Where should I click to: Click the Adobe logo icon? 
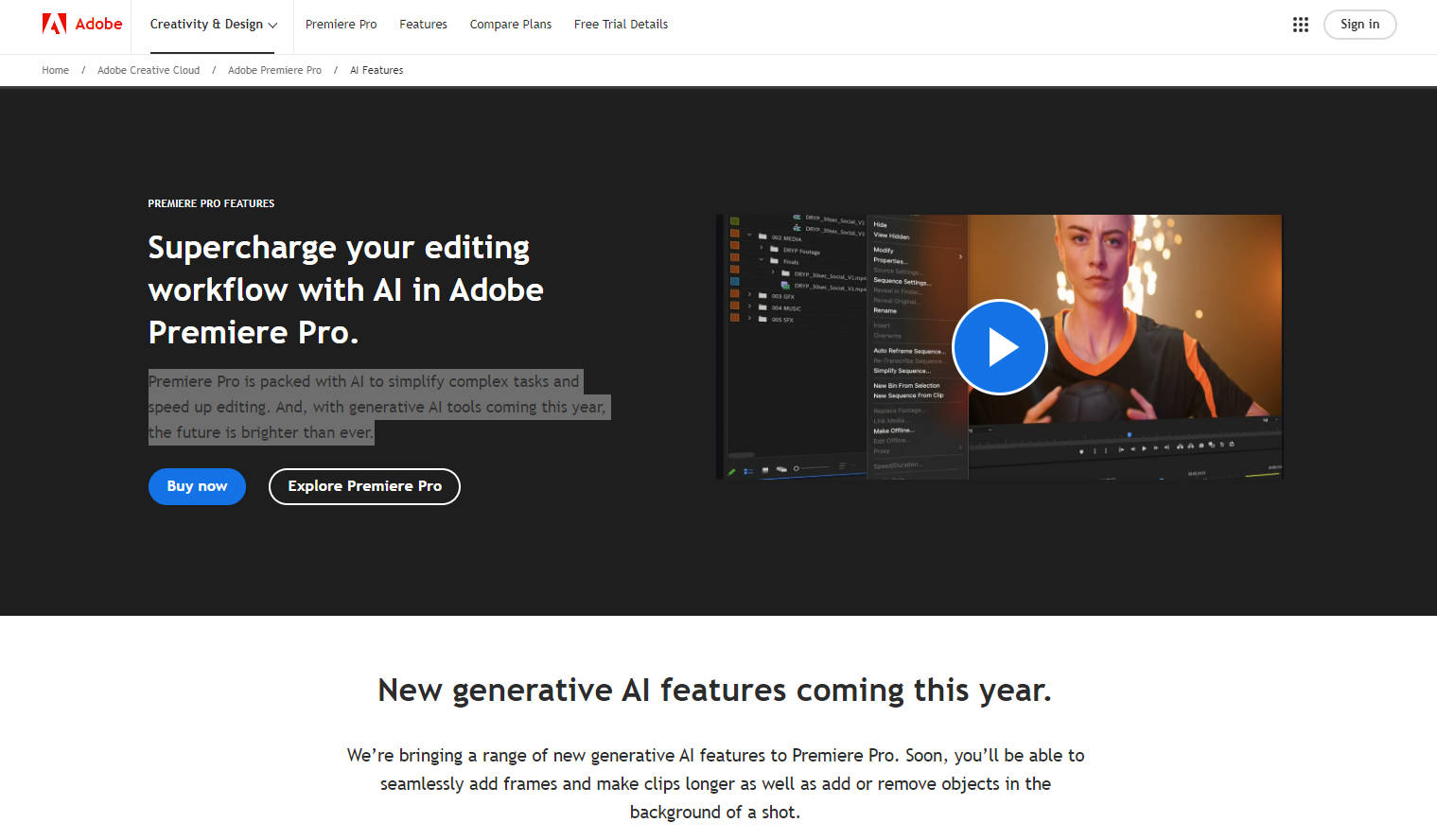click(x=54, y=24)
